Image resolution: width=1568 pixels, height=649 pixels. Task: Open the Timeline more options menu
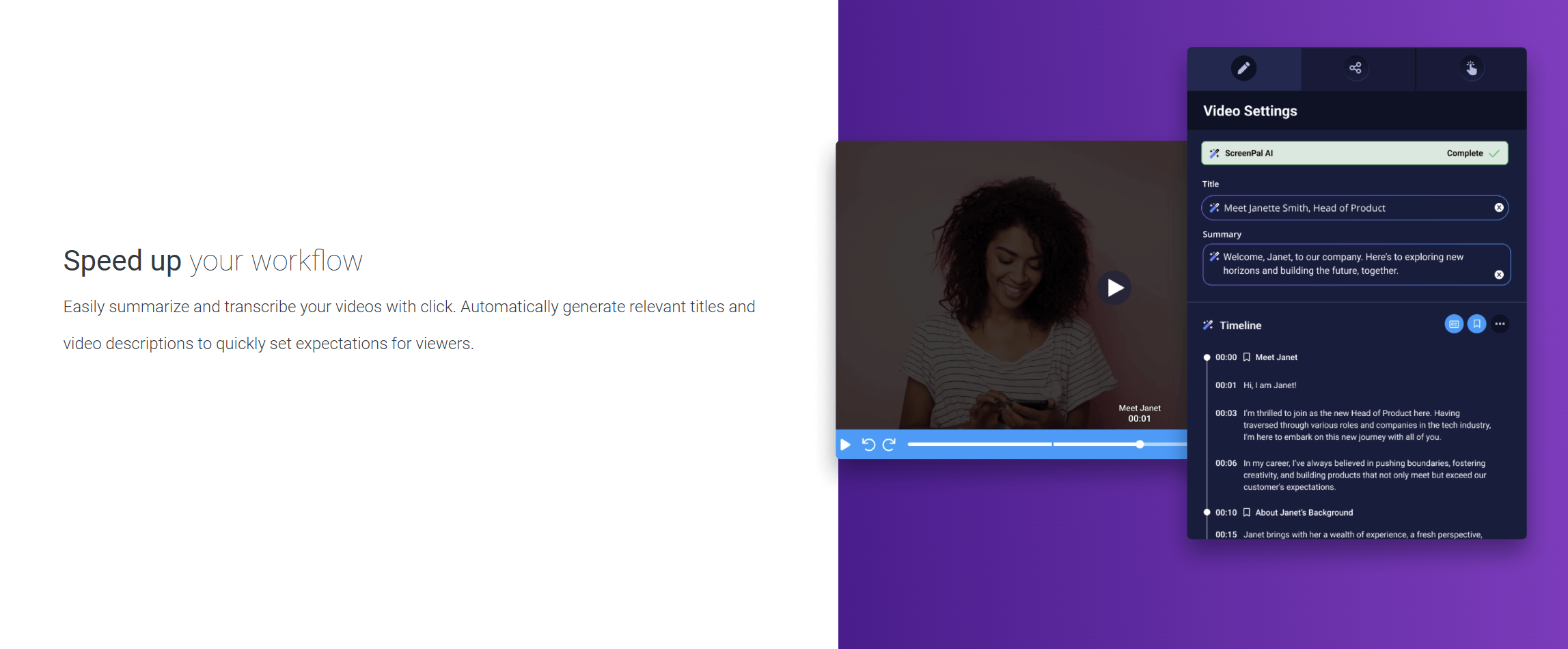[1500, 324]
